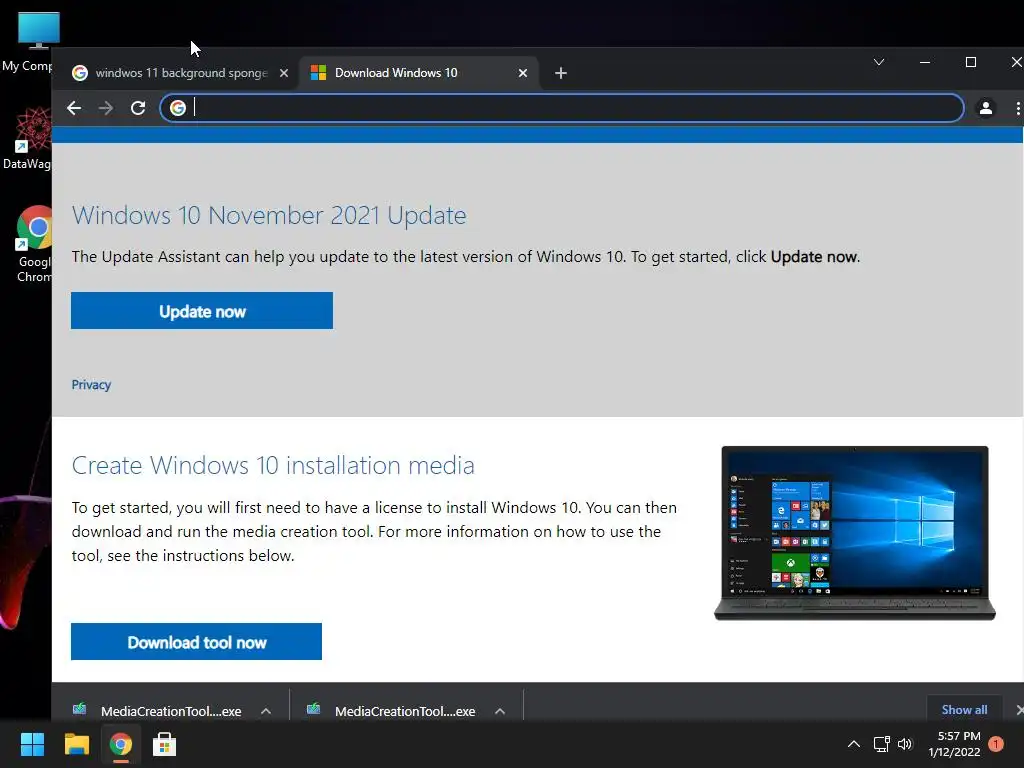Click the 'Windows 10 November 2021 Update' heading
Image resolution: width=1024 pixels, height=768 pixels.
pos(269,216)
